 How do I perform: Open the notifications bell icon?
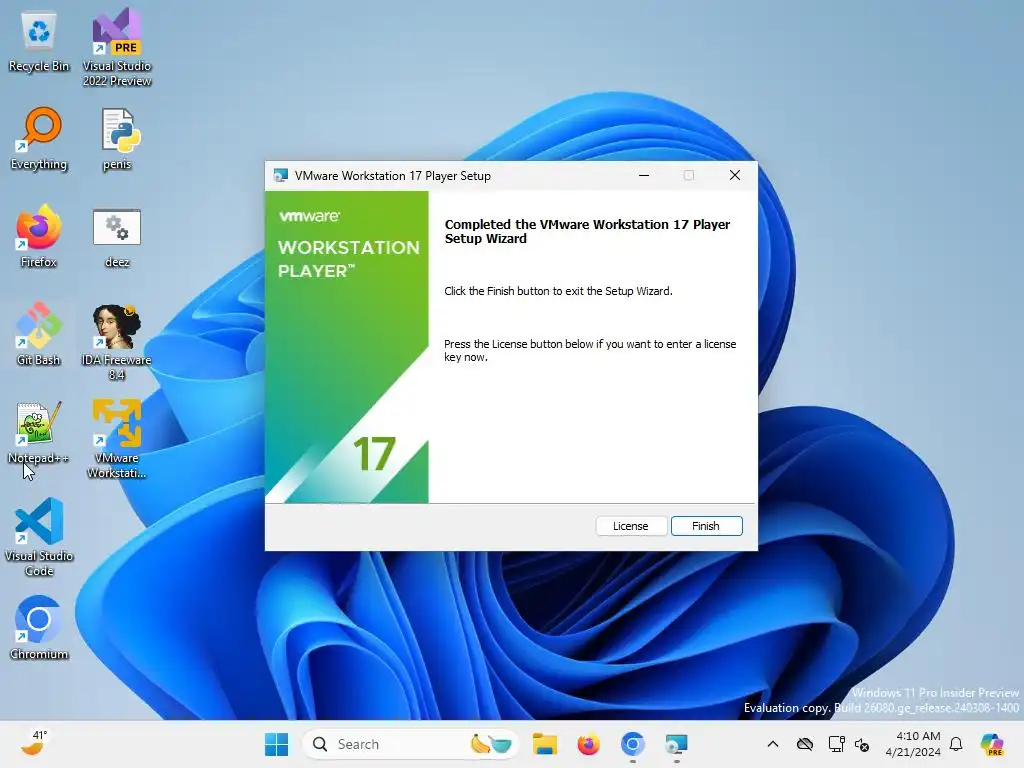point(956,744)
